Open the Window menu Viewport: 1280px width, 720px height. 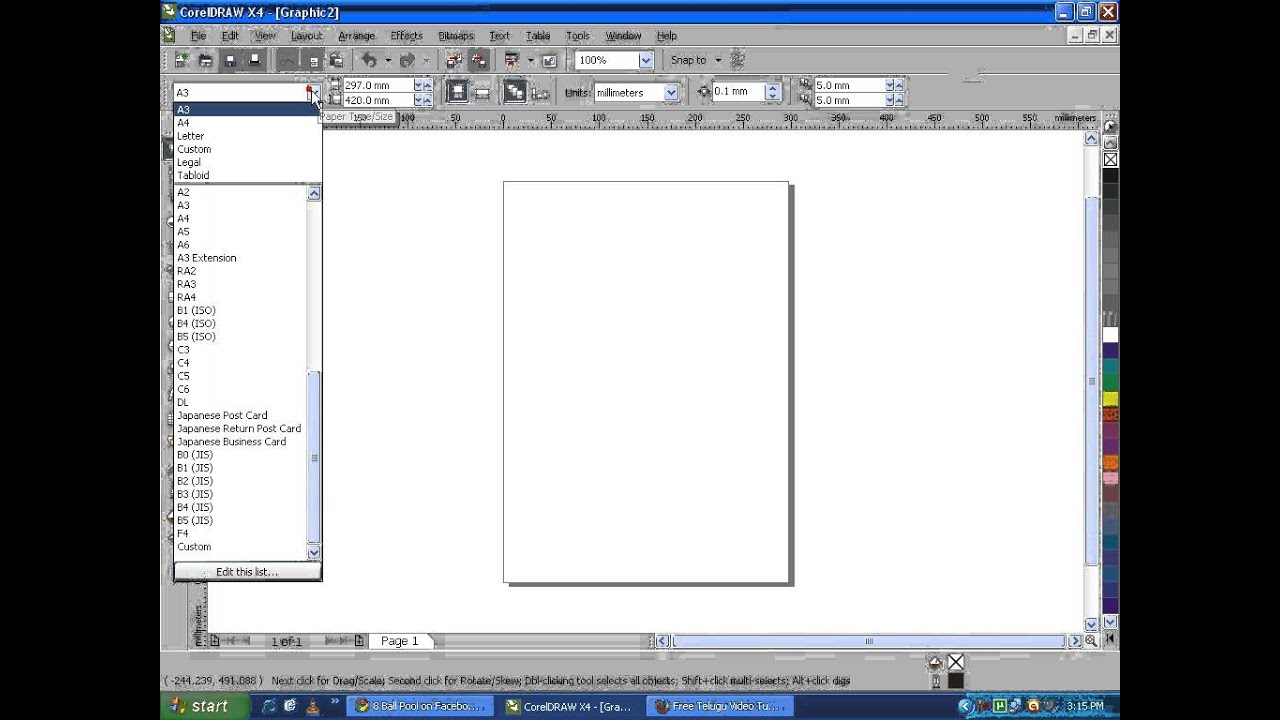[x=623, y=35]
